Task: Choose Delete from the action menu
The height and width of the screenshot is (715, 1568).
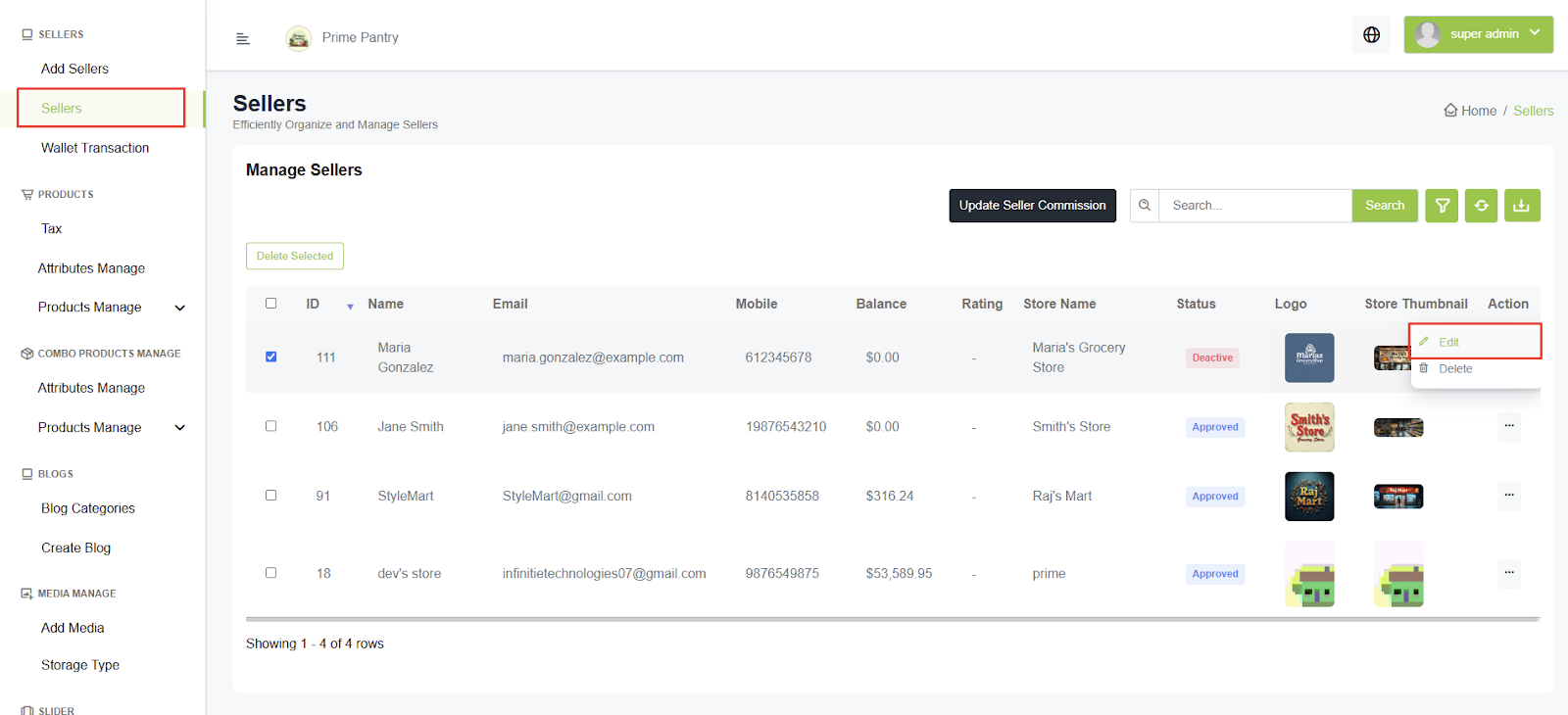Action: (x=1475, y=368)
